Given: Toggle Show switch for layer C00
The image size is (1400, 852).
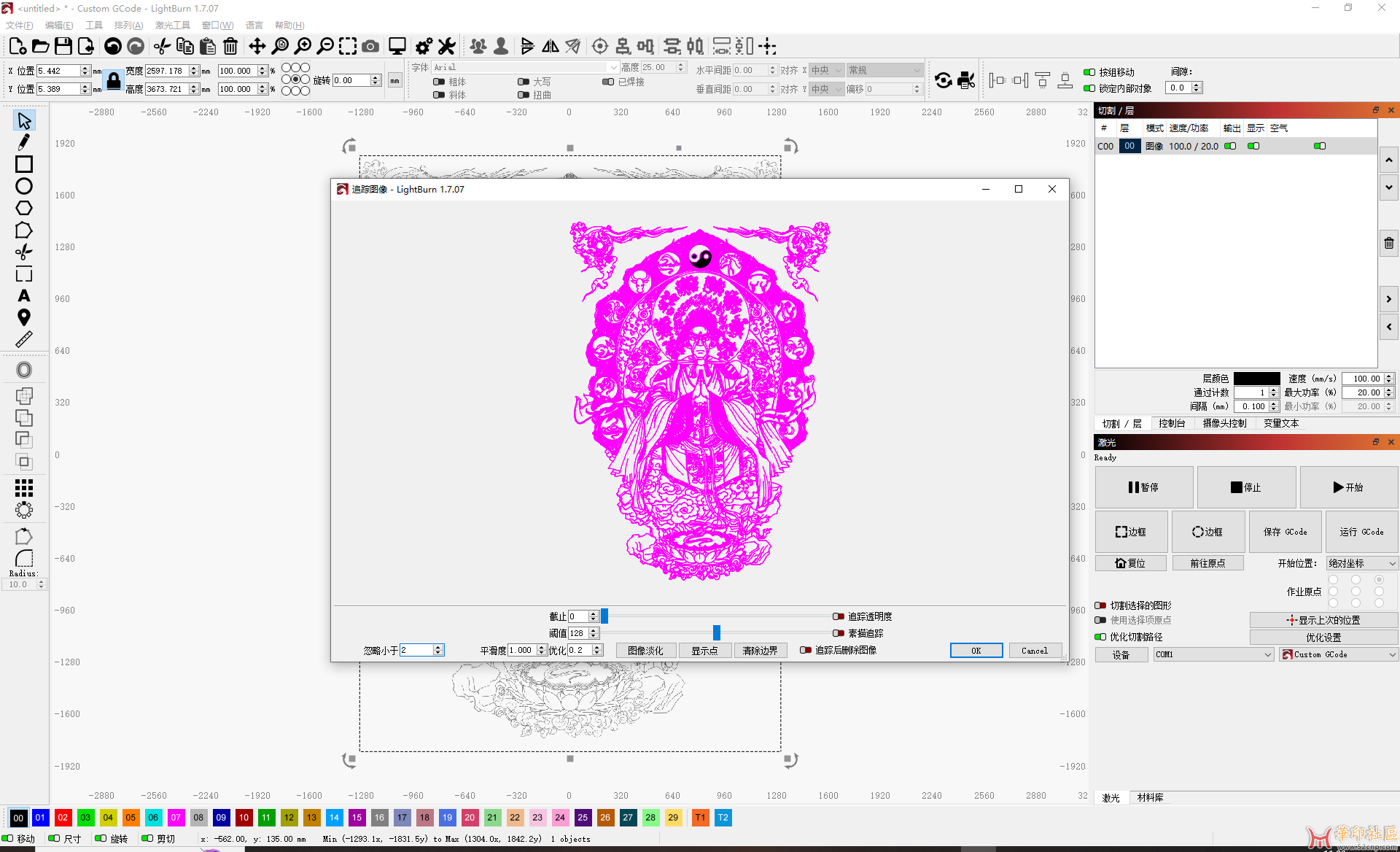Looking at the screenshot, I should (x=1253, y=146).
